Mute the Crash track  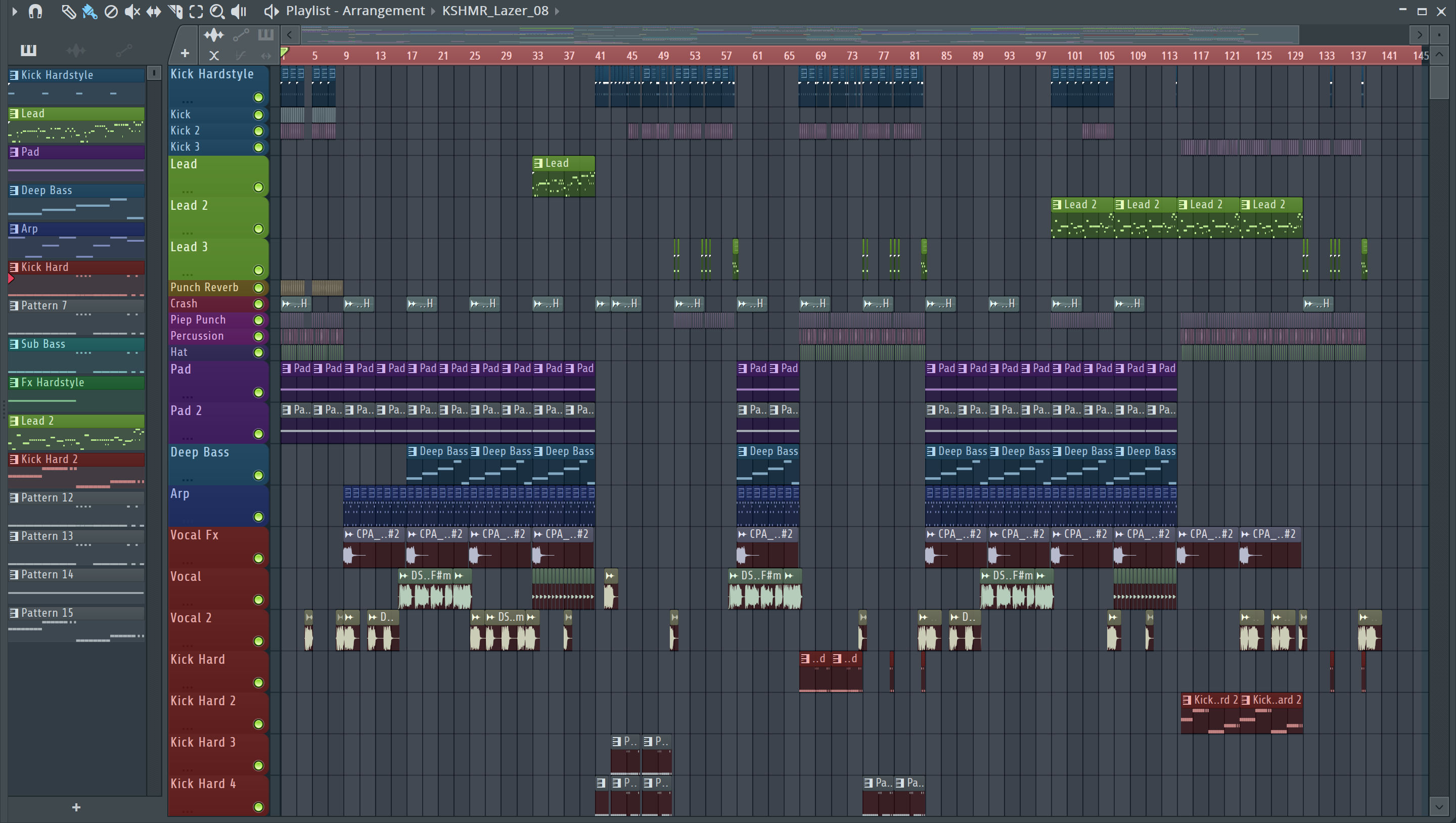[x=258, y=304]
